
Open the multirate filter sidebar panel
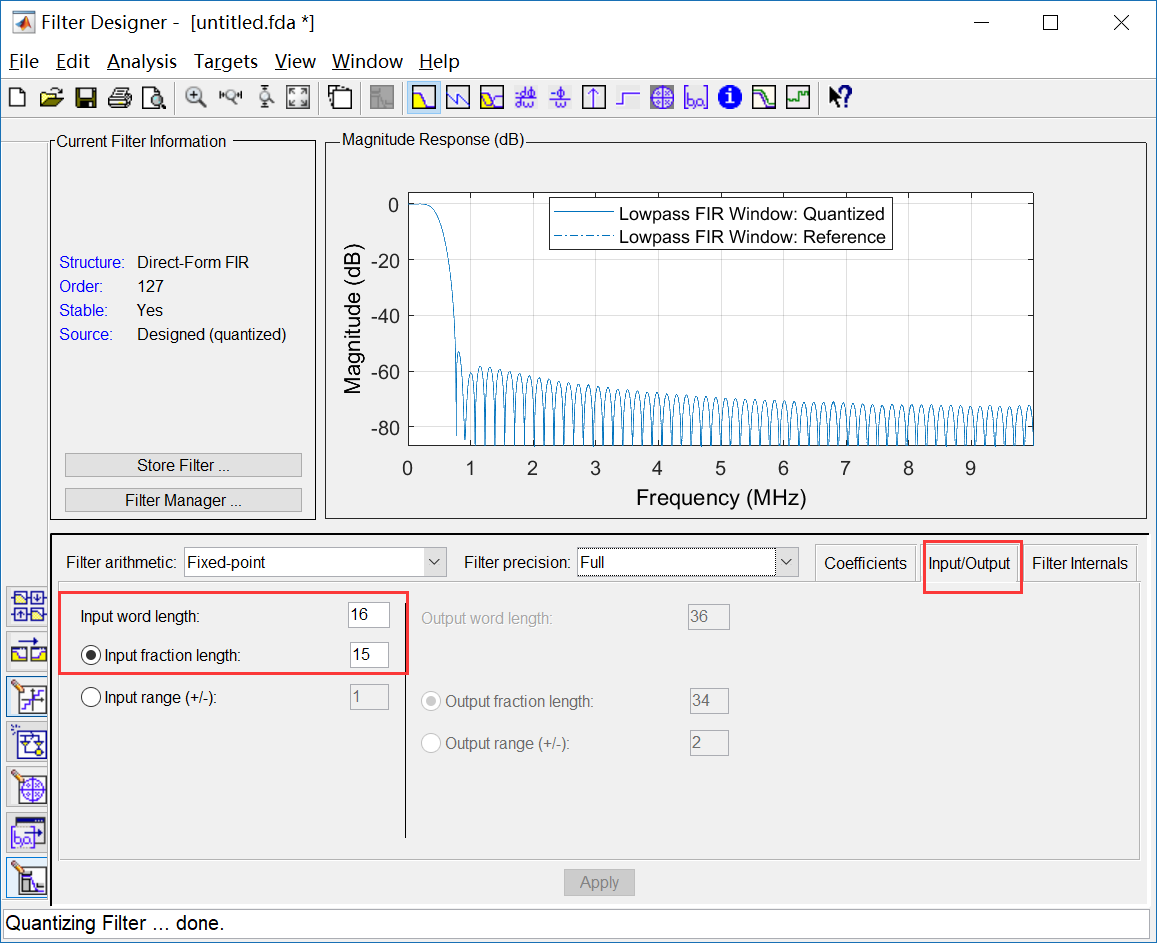pyautogui.click(x=28, y=607)
